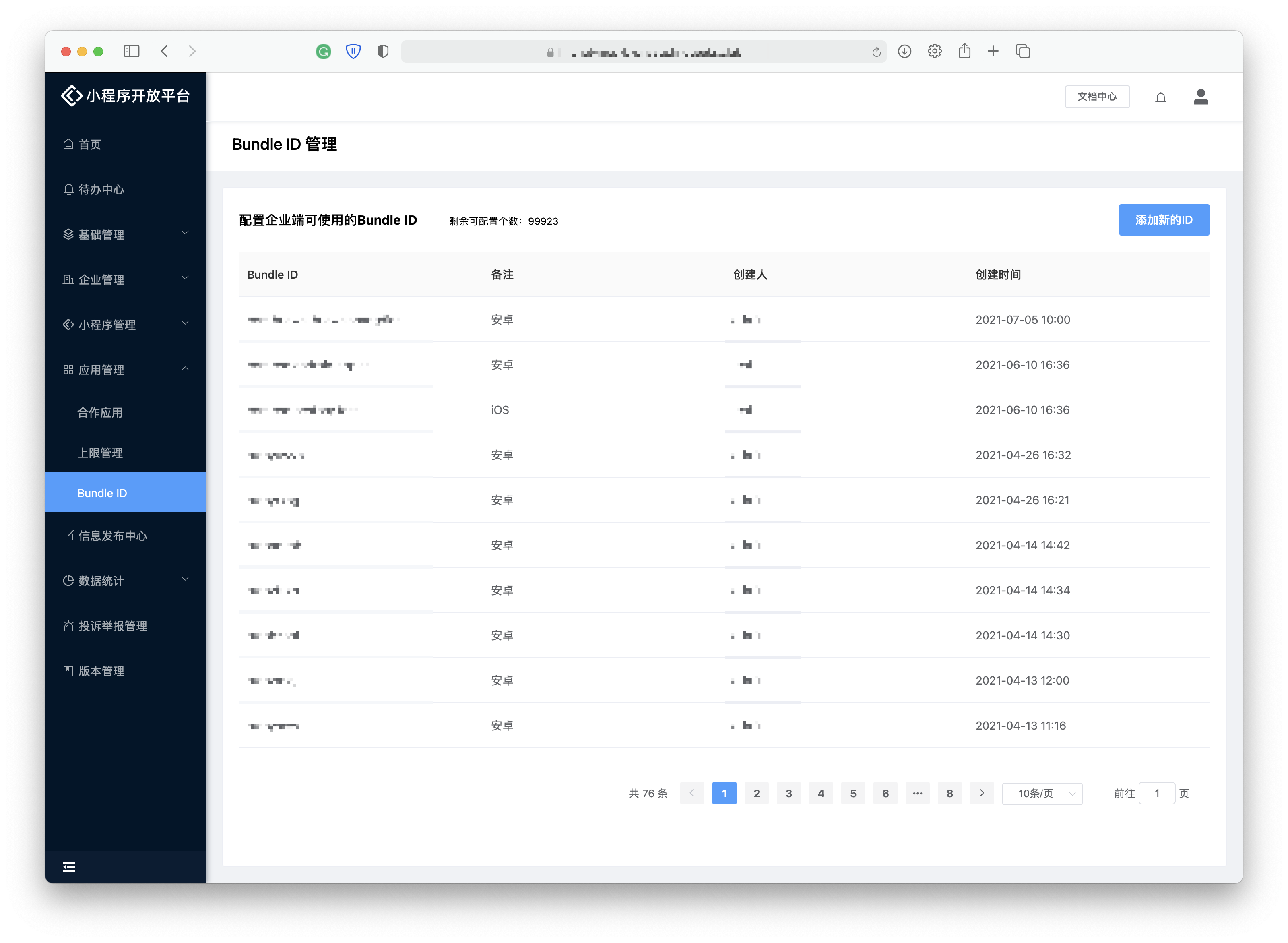This screenshot has width=1288, height=943.
Task: Go to 首页 in sidebar
Action: pos(126,145)
